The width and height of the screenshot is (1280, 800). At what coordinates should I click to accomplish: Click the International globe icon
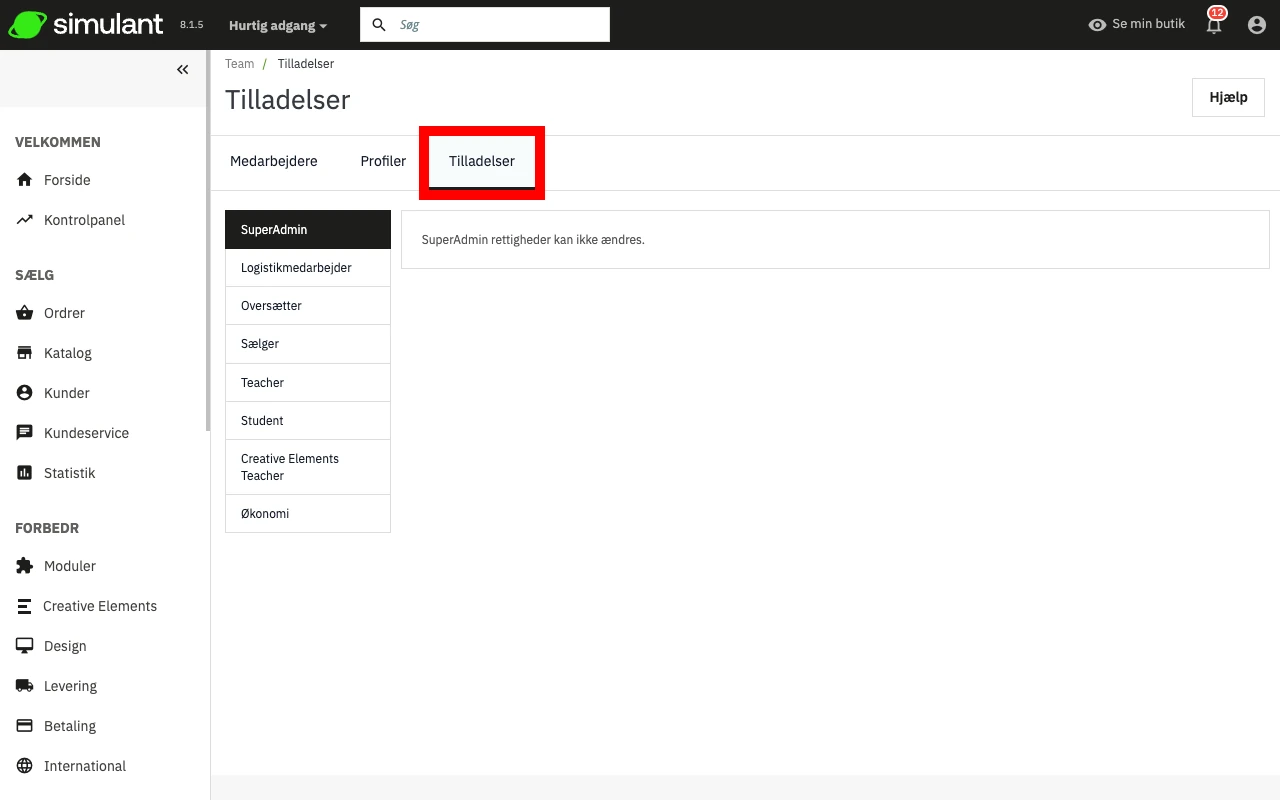(25, 766)
